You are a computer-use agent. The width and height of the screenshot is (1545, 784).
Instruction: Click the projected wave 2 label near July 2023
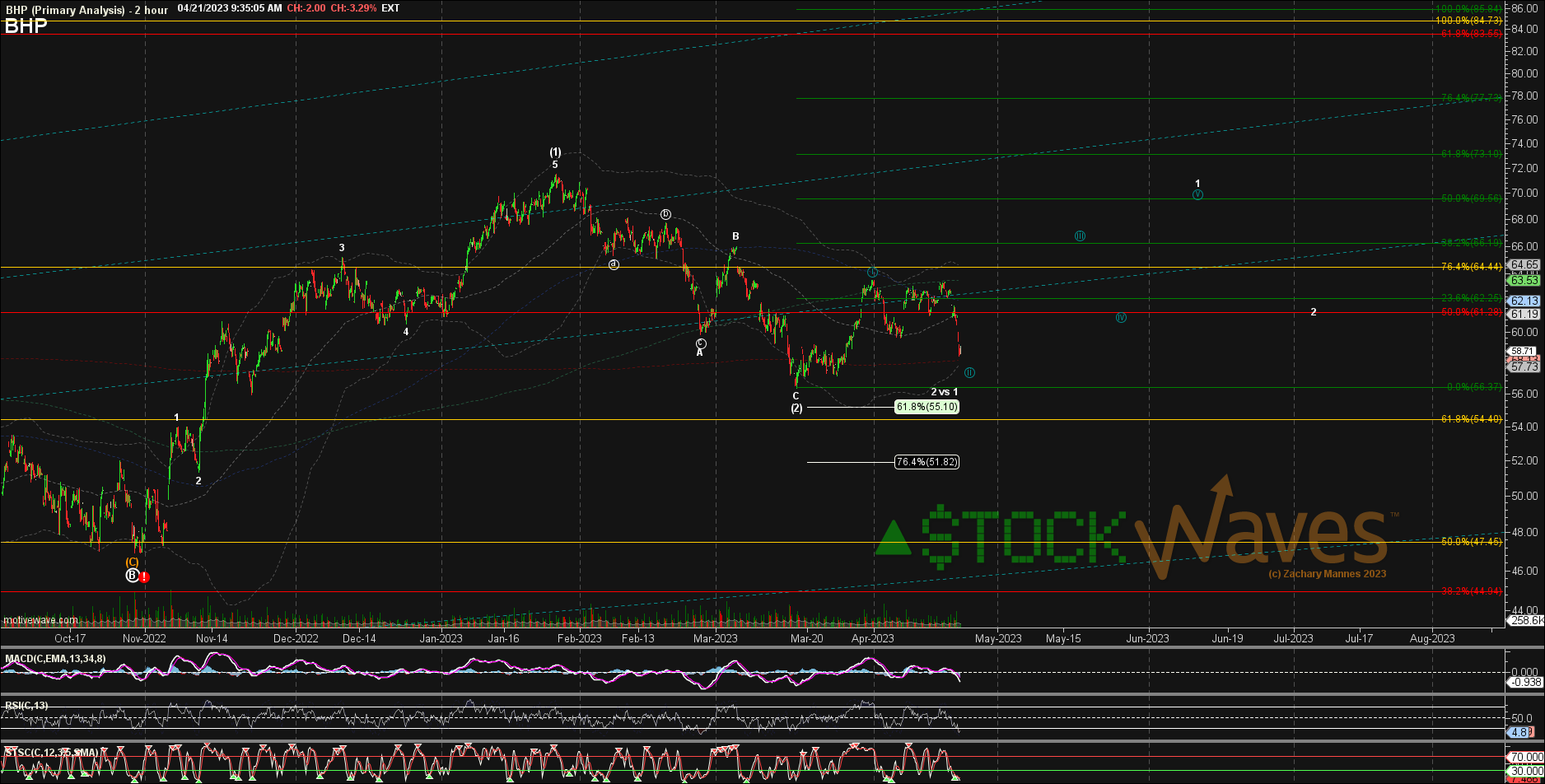click(1314, 312)
